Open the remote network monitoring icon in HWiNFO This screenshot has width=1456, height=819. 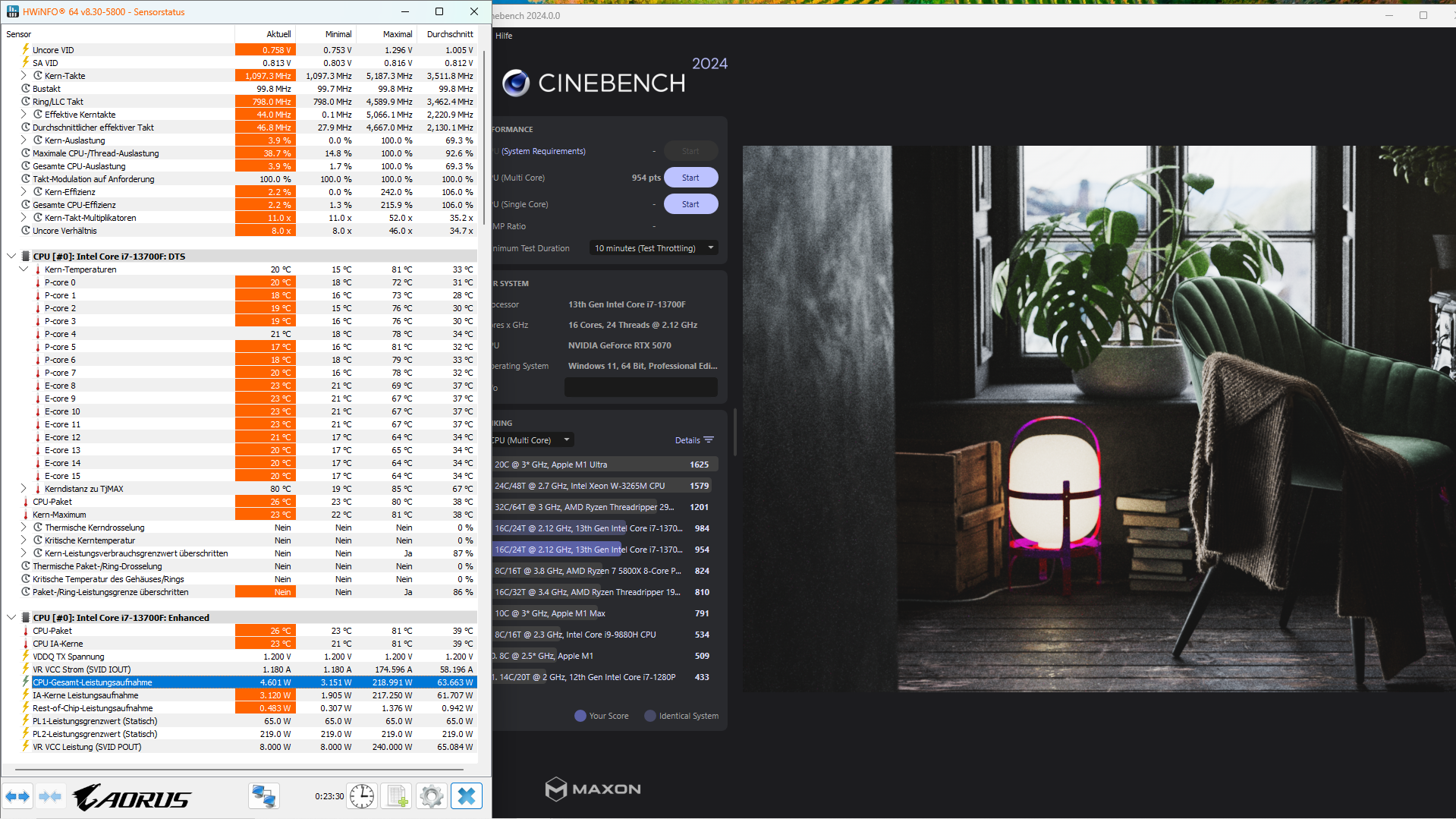point(264,796)
